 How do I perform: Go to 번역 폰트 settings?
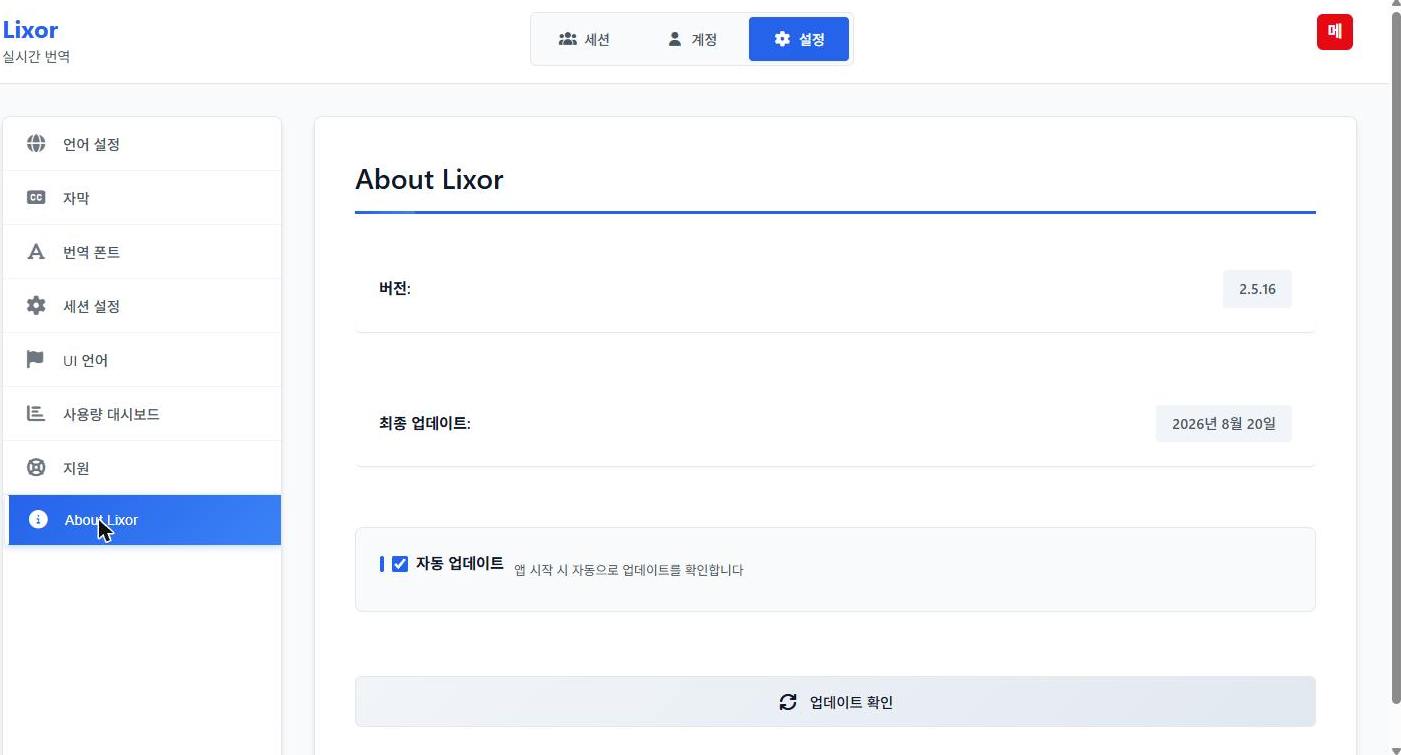142,252
